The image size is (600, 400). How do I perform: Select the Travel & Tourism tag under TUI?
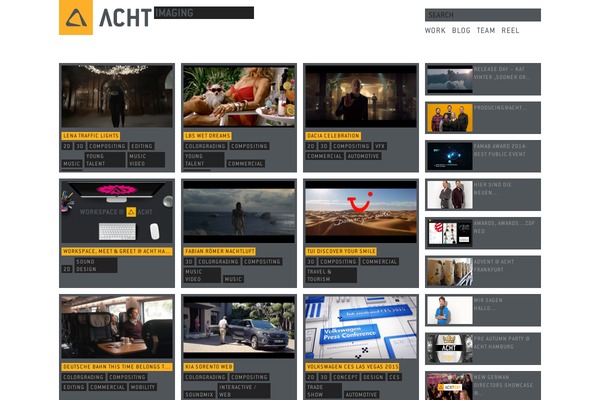(331, 275)
